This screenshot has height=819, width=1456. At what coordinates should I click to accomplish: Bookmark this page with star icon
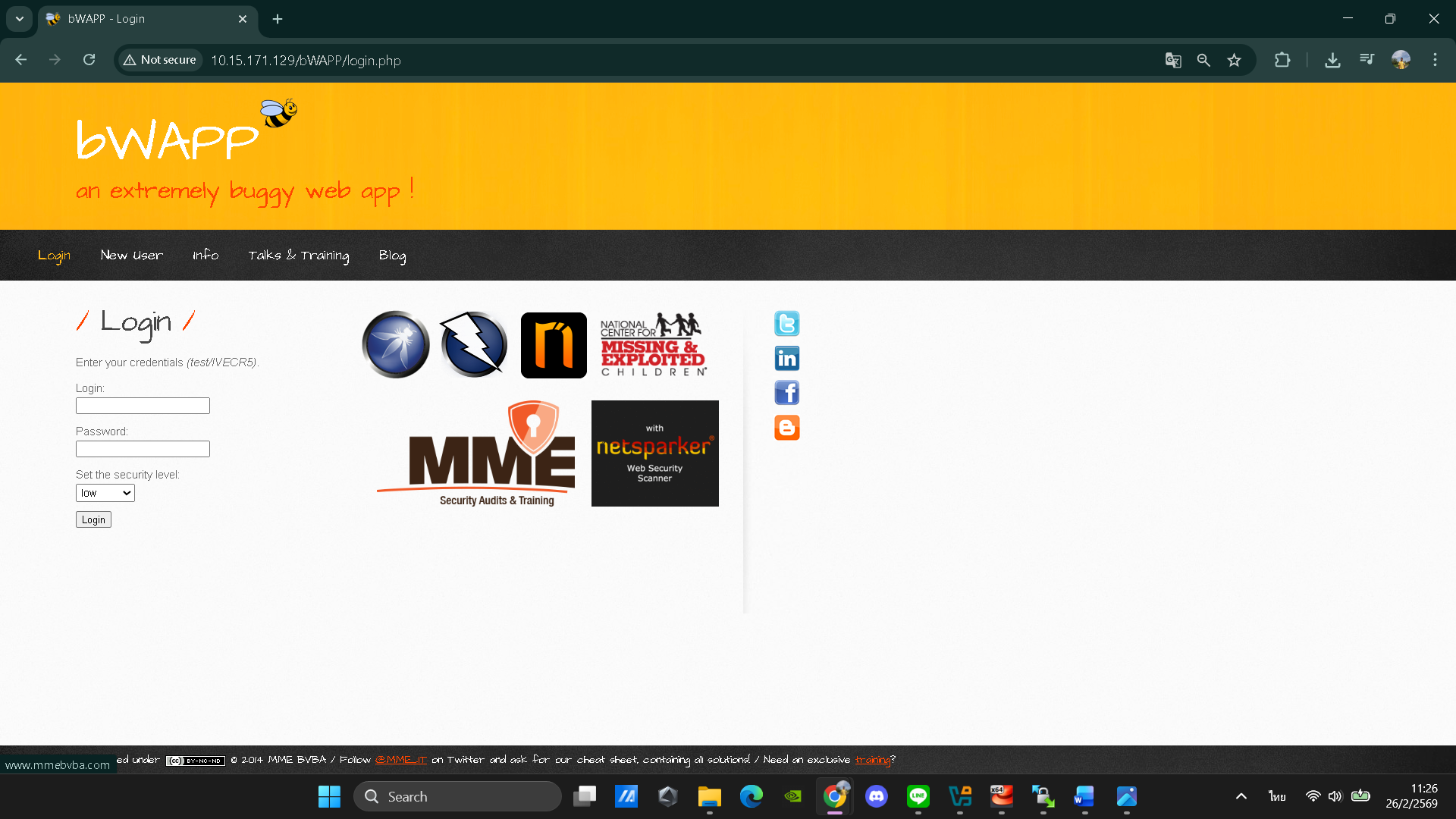click(x=1234, y=60)
